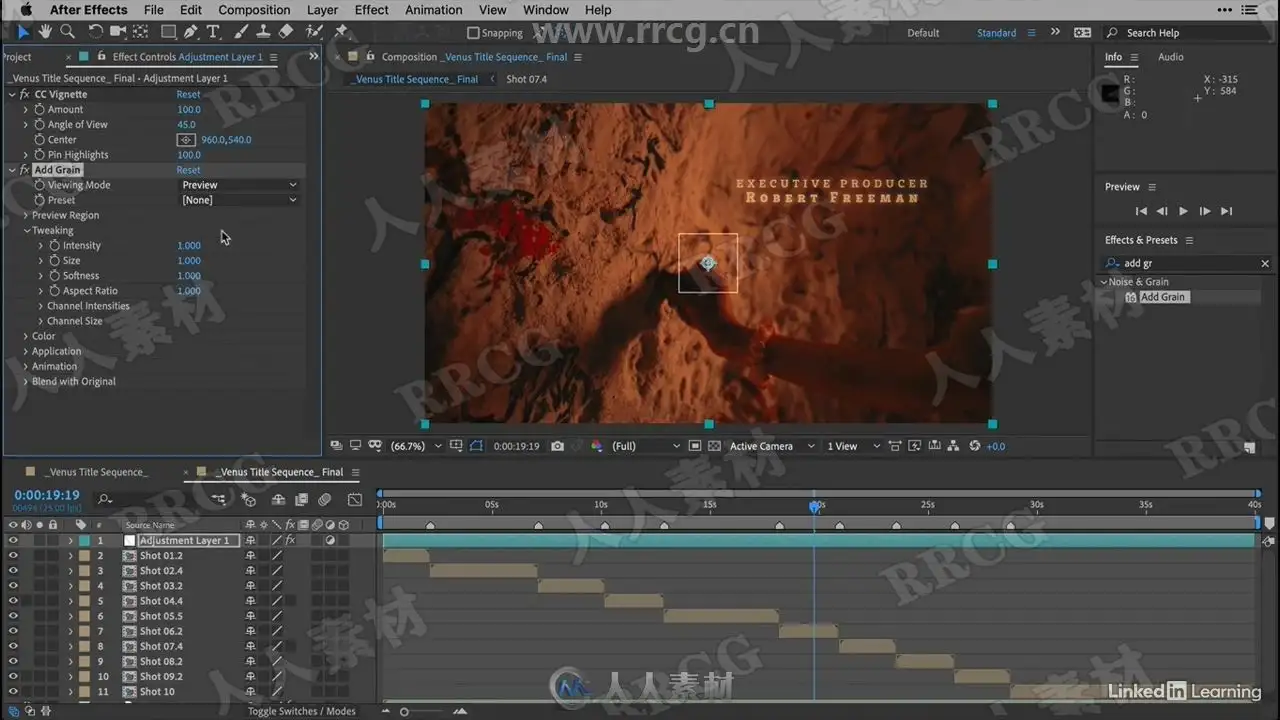This screenshot has width=1280, height=720.
Task: Select the Hand tool
Action: pyautogui.click(x=46, y=32)
